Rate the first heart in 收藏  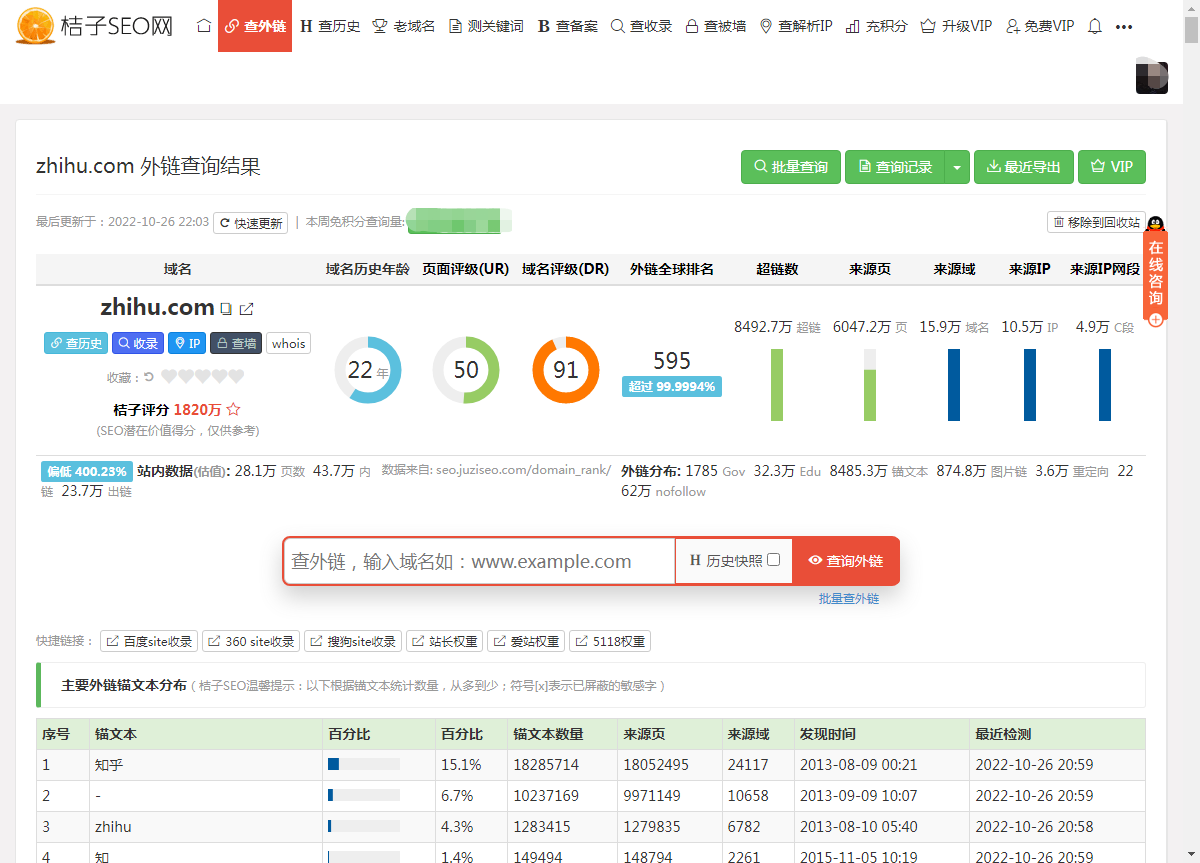[169, 377]
